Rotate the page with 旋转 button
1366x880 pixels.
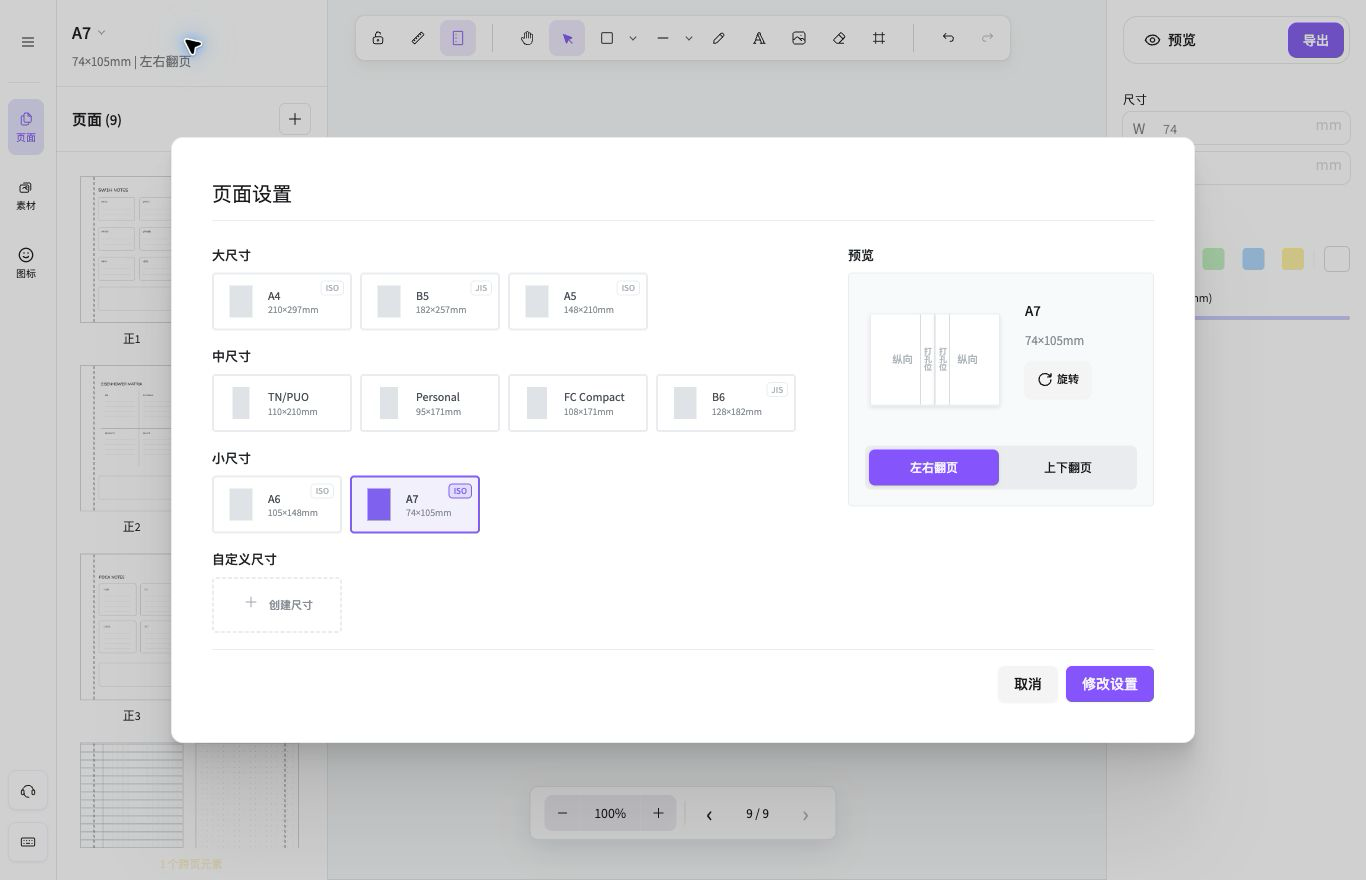(x=1058, y=379)
